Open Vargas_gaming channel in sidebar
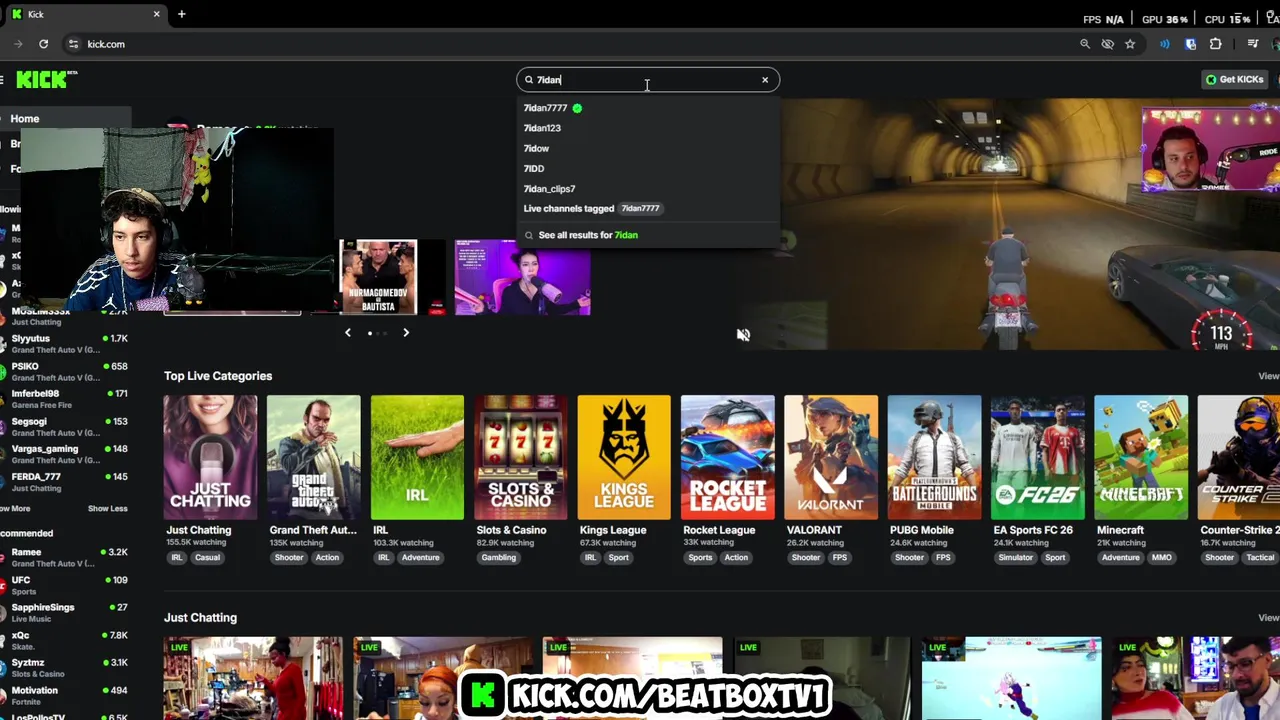 coord(66,454)
